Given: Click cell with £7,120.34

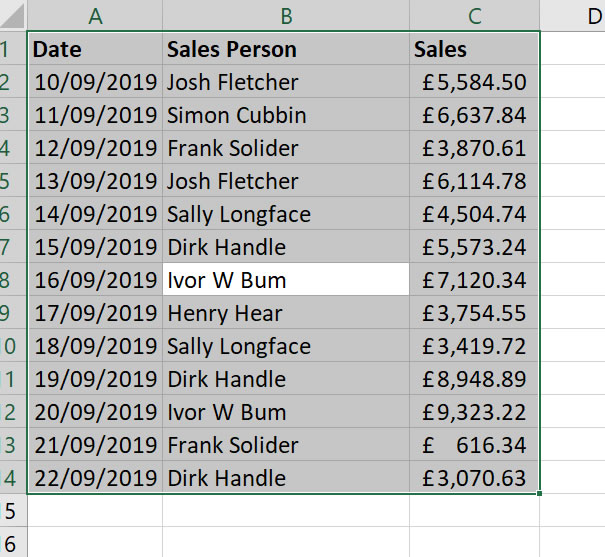Looking at the screenshot, I should tap(474, 280).
